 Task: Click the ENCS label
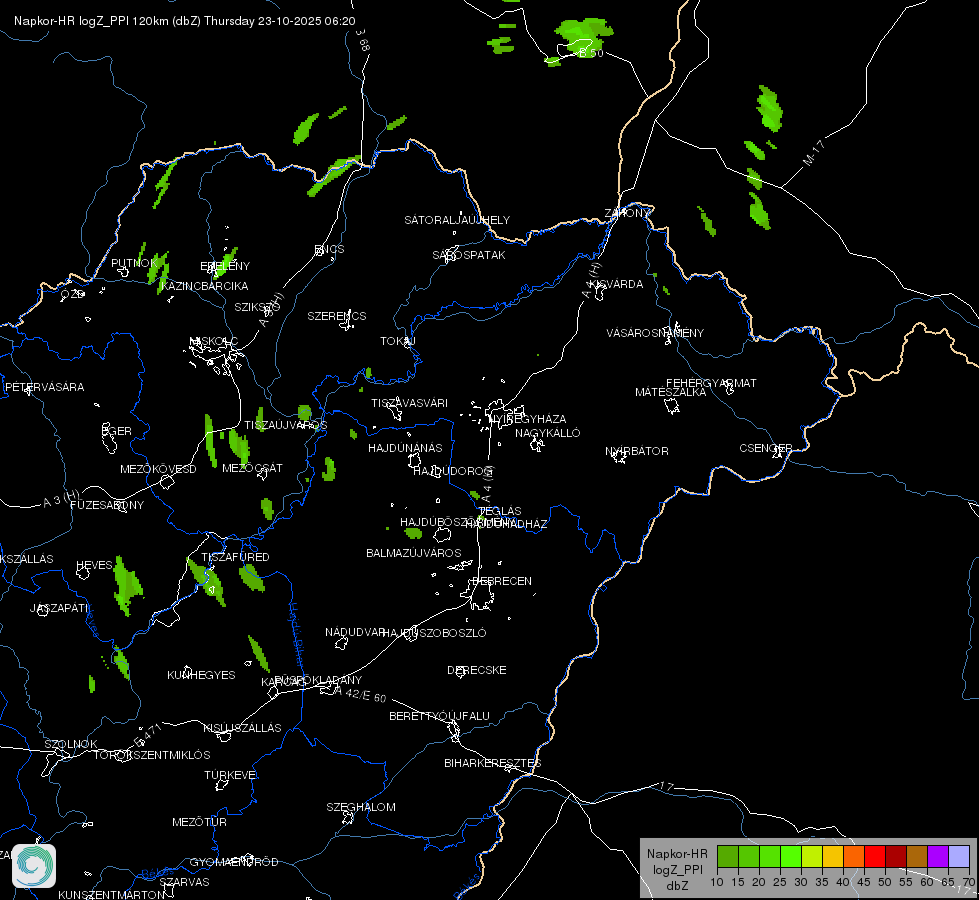click(x=329, y=249)
